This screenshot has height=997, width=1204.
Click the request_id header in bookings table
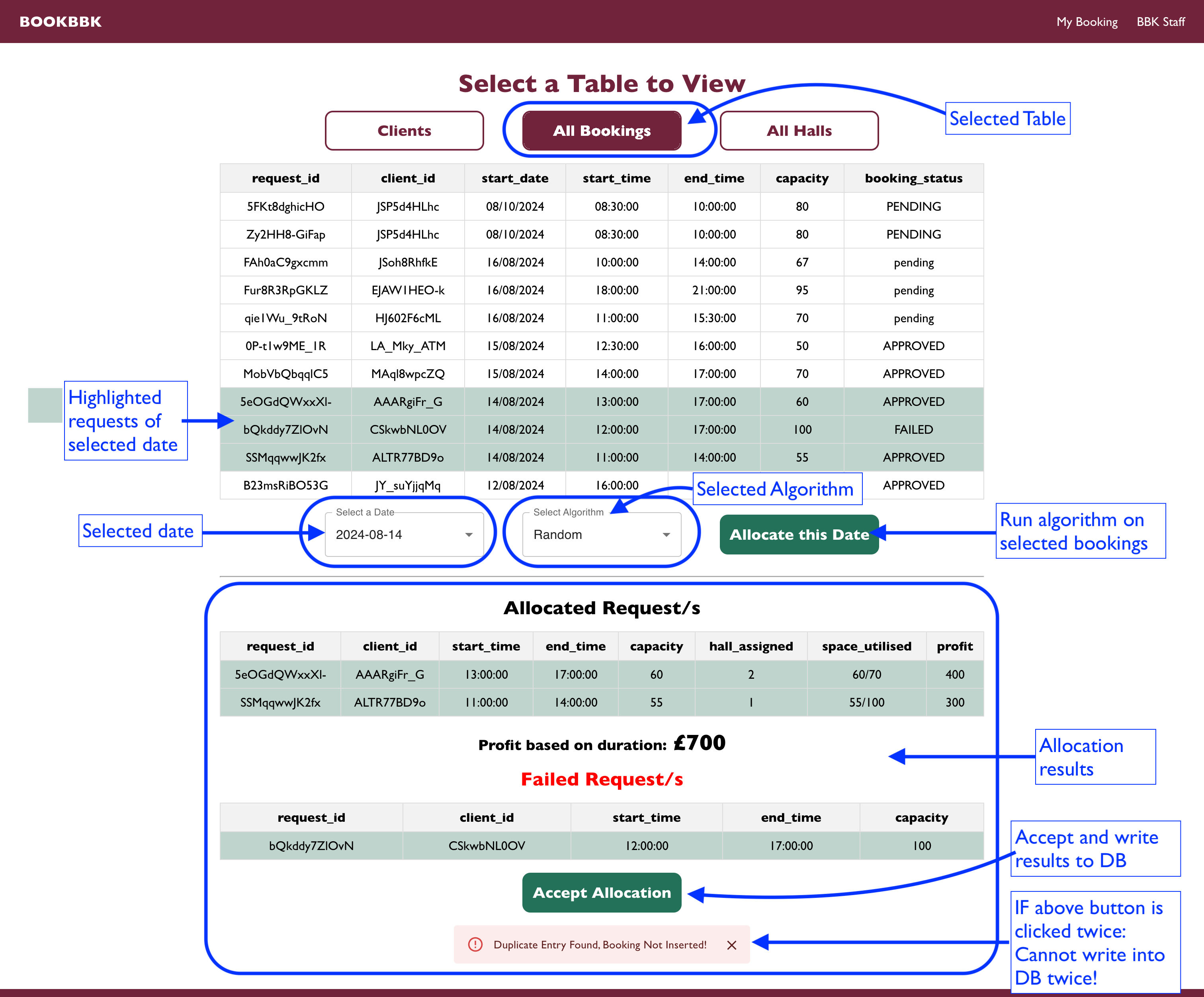pyautogui.click(x=285, y=178)
